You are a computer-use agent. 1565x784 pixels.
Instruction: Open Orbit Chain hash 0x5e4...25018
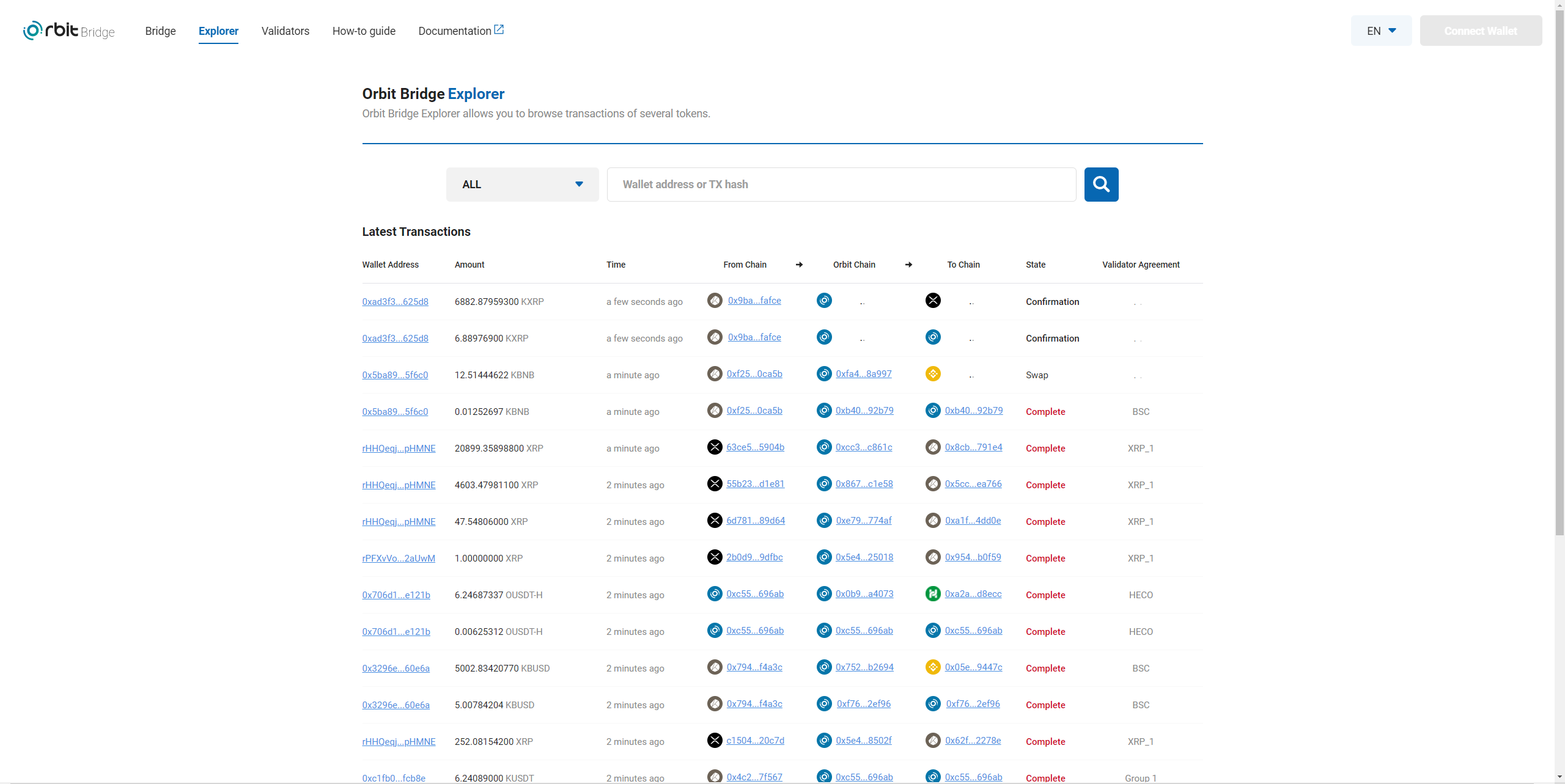pos(864,557)
